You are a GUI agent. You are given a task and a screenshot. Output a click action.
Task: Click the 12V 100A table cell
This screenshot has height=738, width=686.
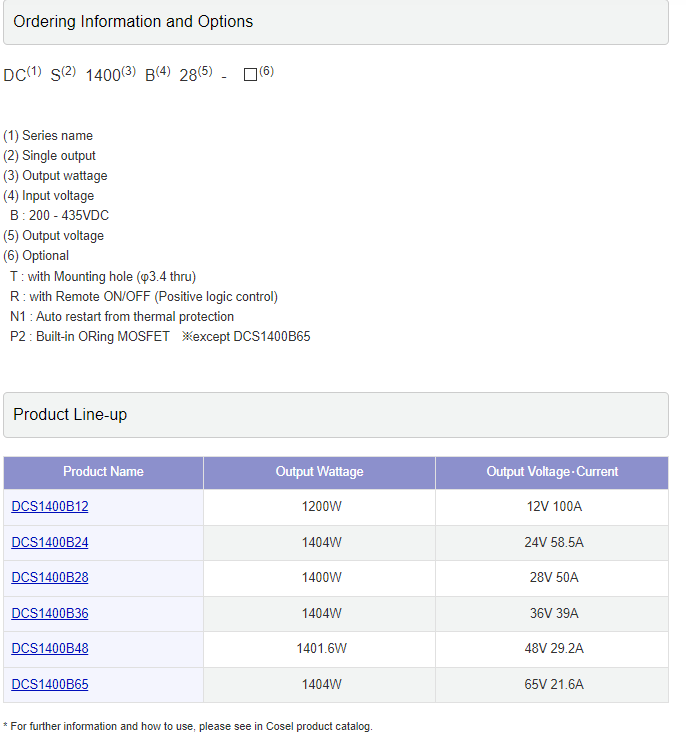tap(554, 507)
